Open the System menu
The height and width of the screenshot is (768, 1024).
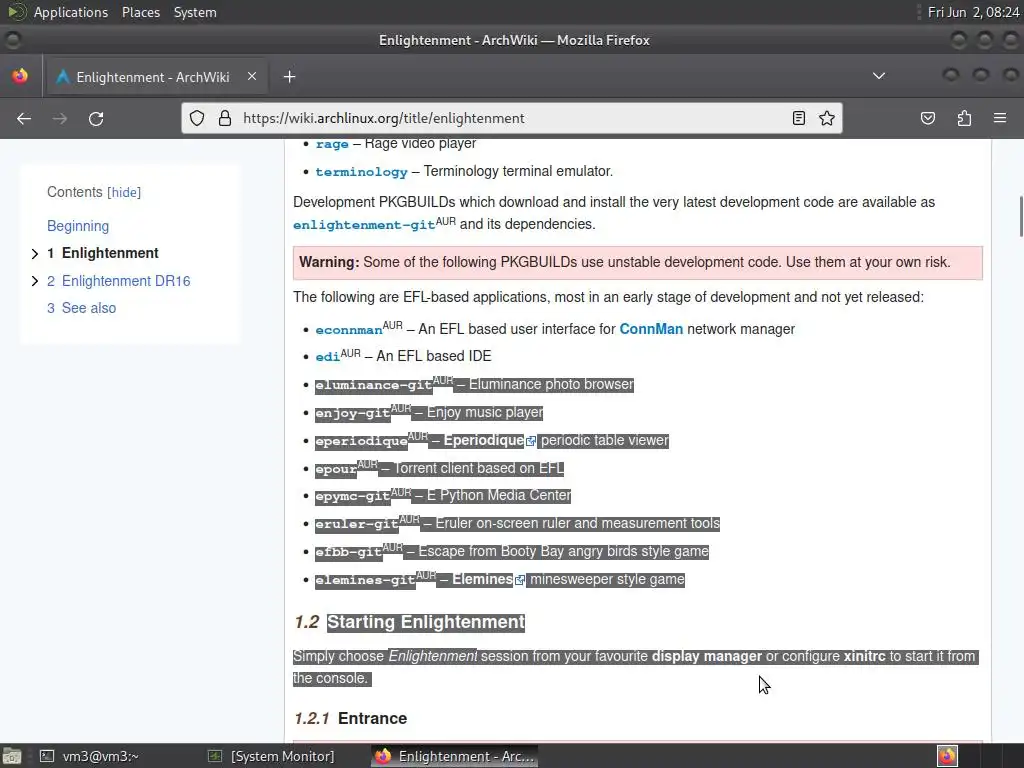pyautogui.click(x=195, y=12)
